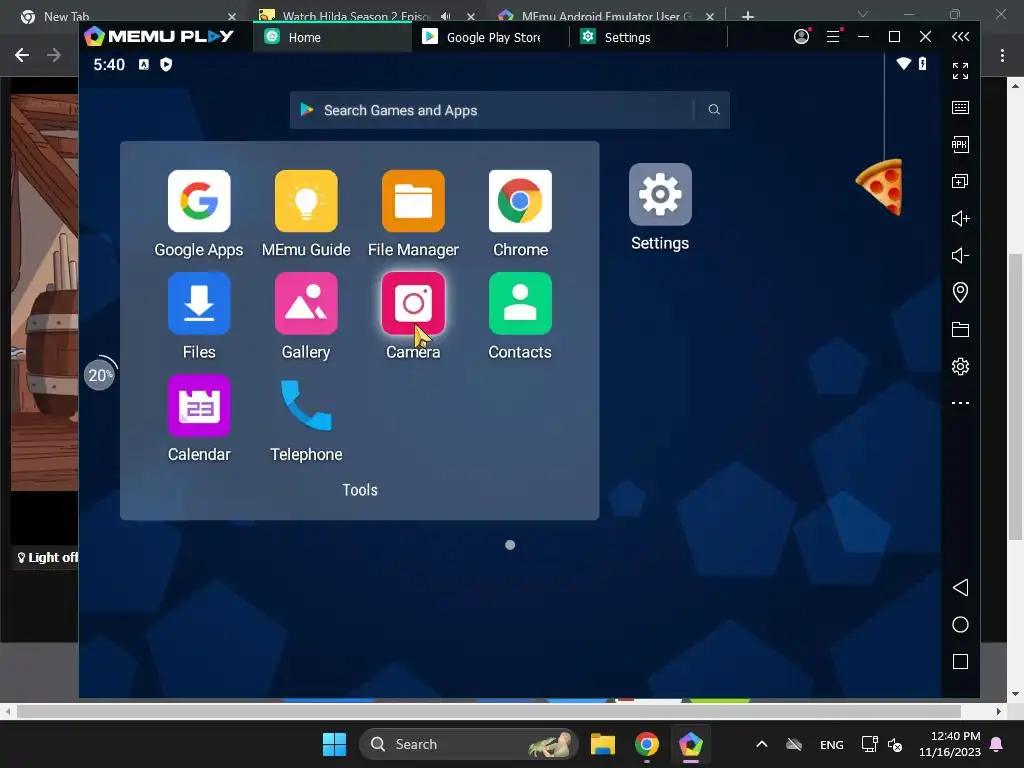Screen dimensions: 1024x768
Task: Open the Google Apps folder
Action: pos(199,201)
